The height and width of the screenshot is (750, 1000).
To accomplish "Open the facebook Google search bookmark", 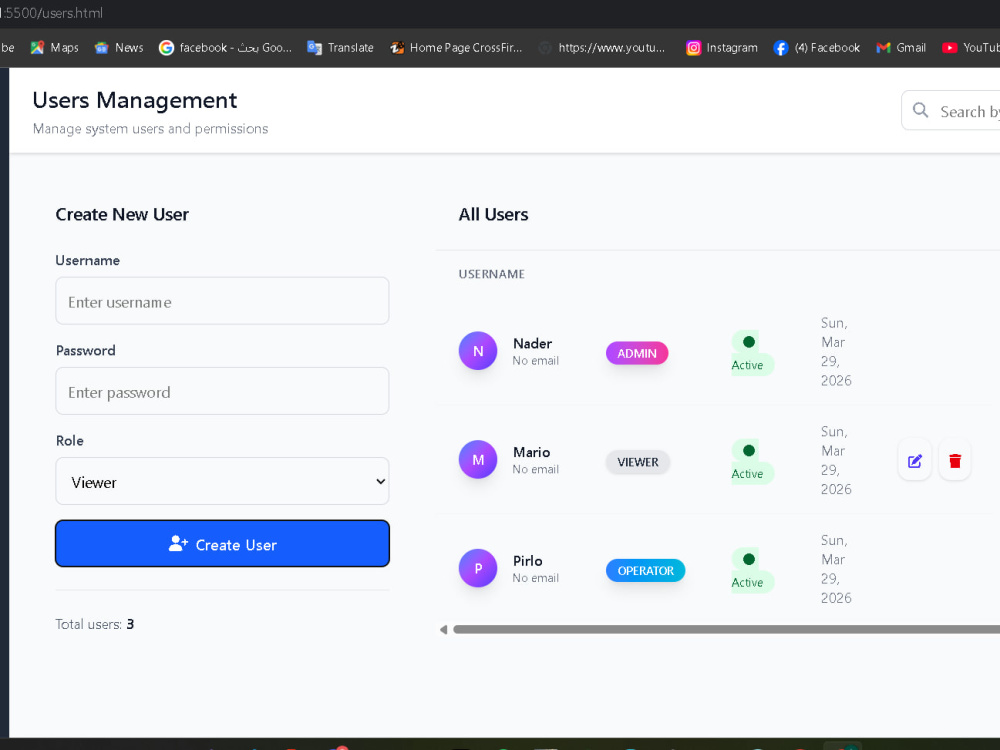I will (x=225, y=48).
